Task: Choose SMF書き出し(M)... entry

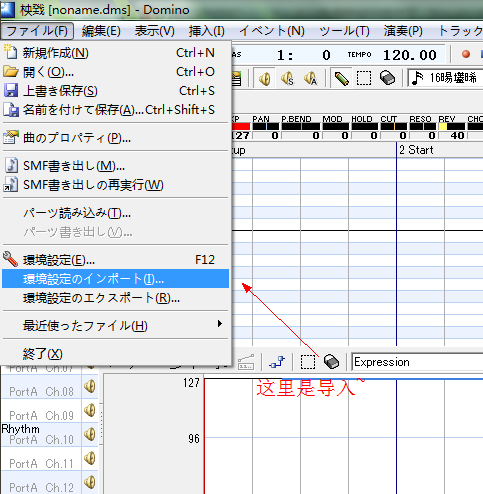Action: point(115,166)
